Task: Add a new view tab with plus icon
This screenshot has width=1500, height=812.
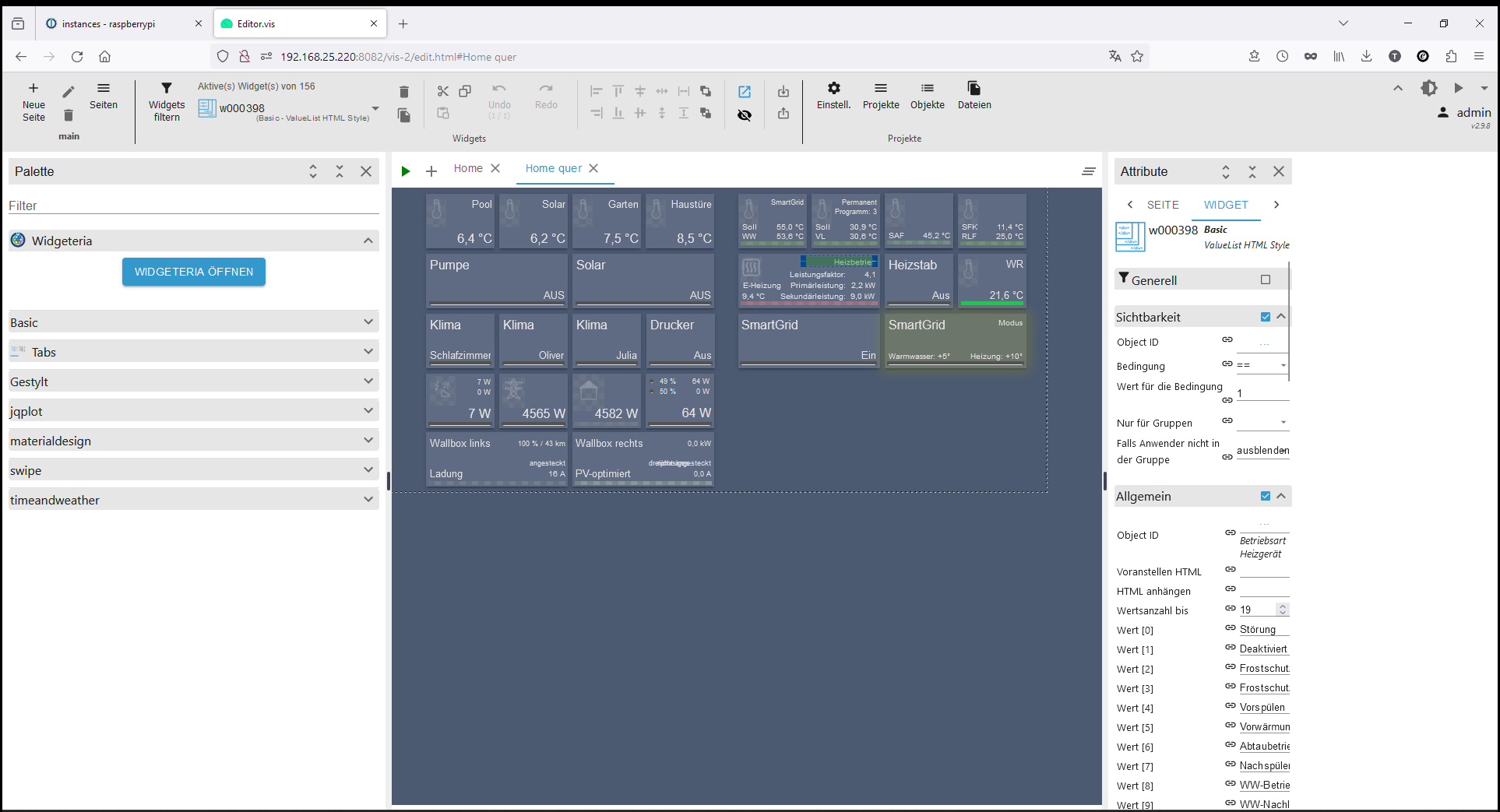Action: coord(431,171)
